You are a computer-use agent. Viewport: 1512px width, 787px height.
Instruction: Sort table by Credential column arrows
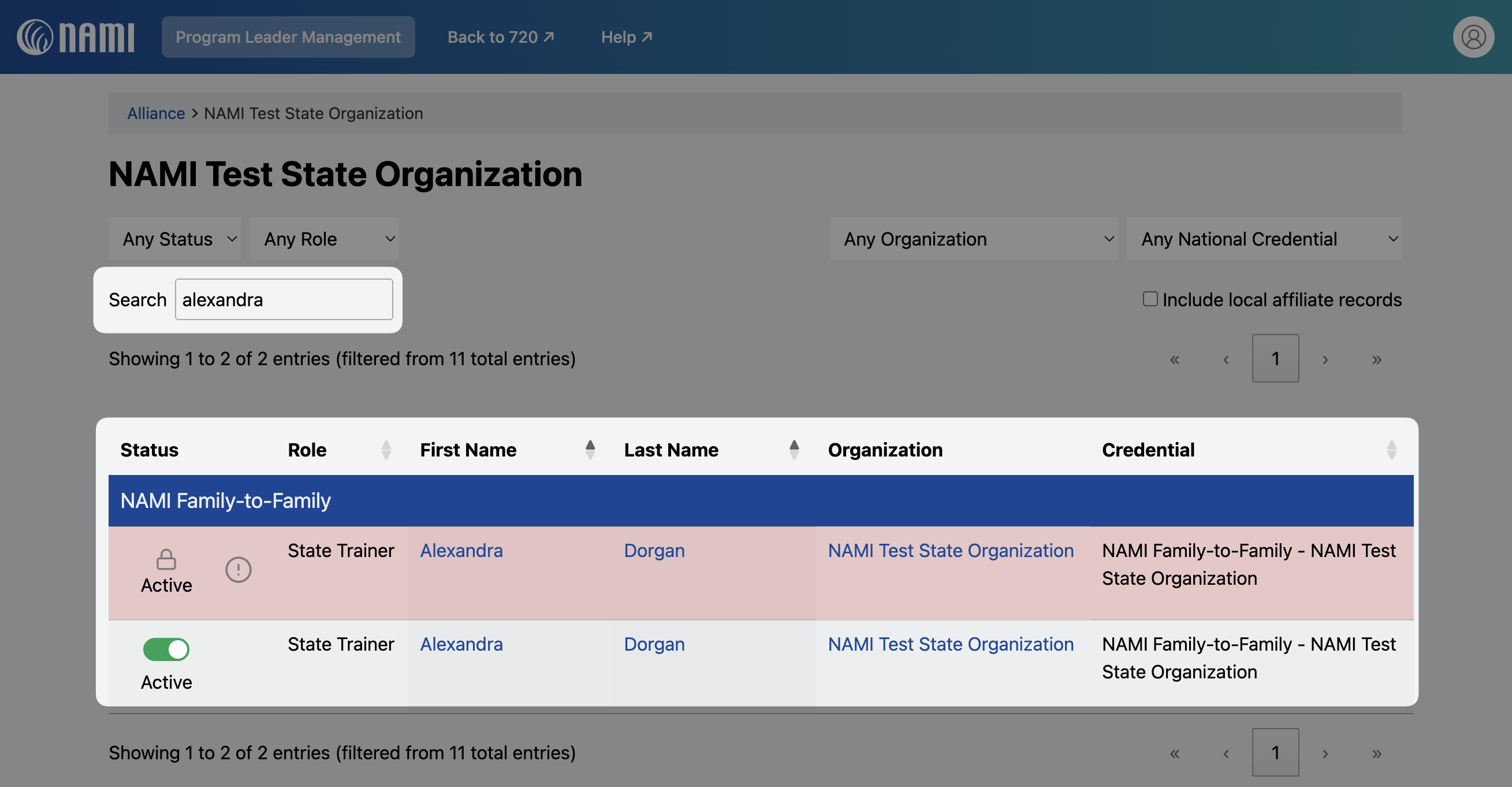[x=1391, y=450]
